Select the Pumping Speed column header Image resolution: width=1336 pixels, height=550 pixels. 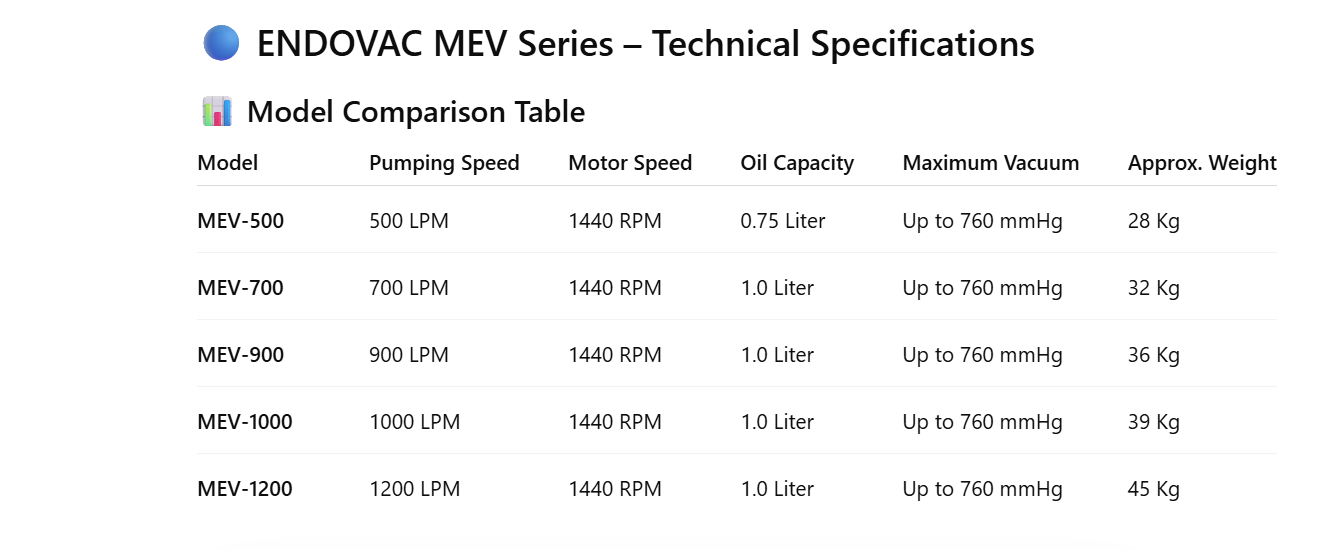pos(444,163)
